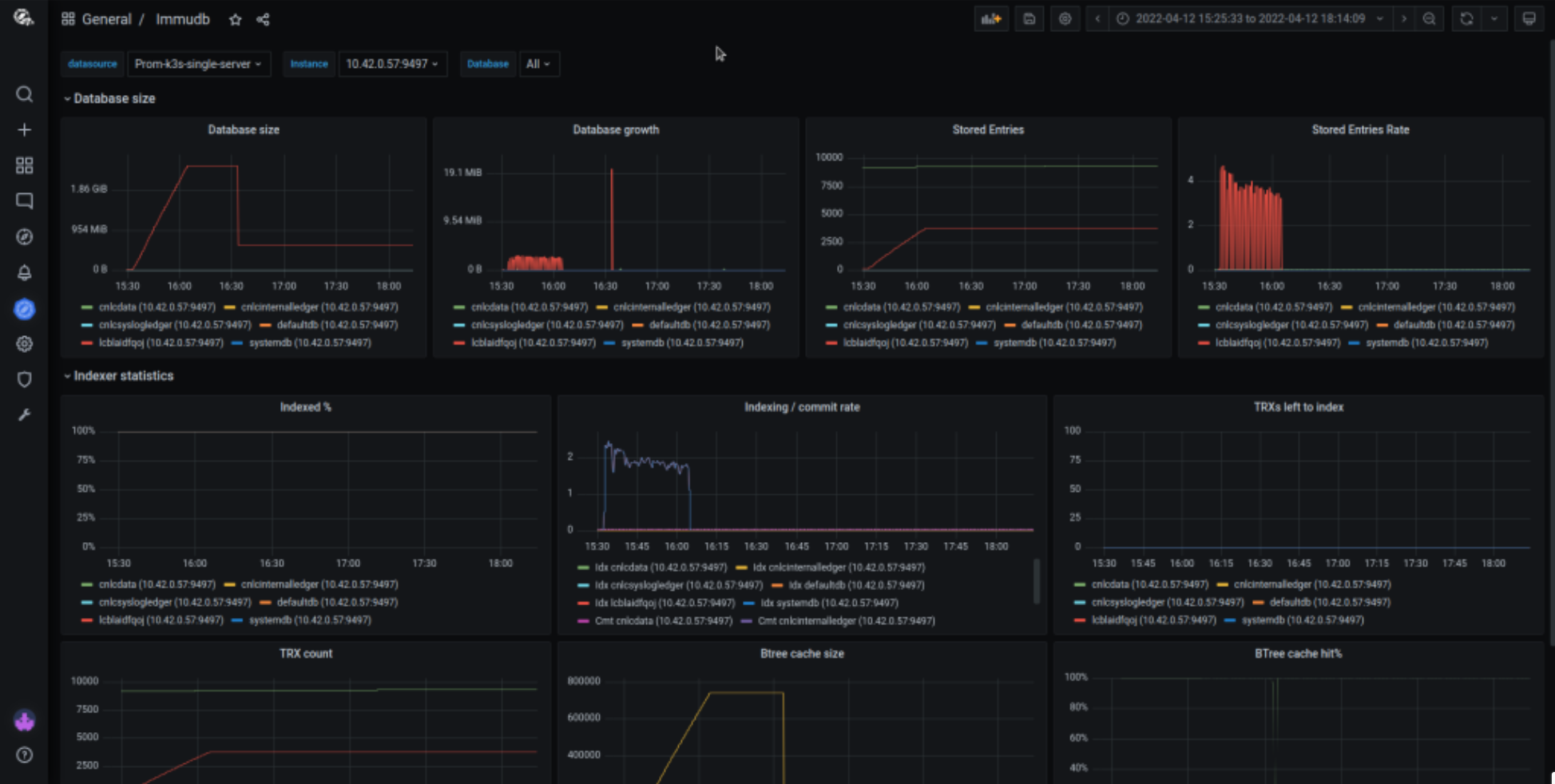Zoom out the time range
This screenshot has height=784, width=1555.
click(x=1429, y=18)
